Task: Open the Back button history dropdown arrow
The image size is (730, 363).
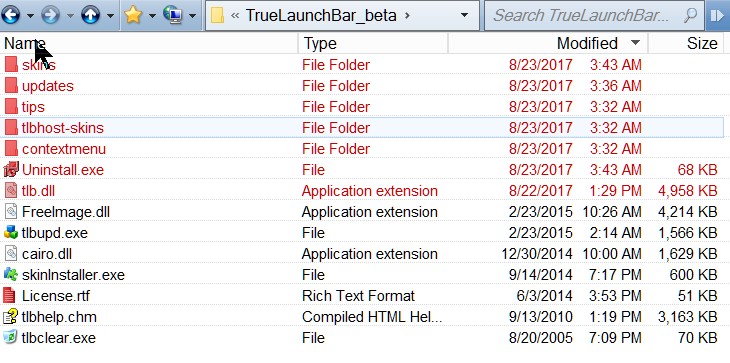Action: [x=30, y=16]
